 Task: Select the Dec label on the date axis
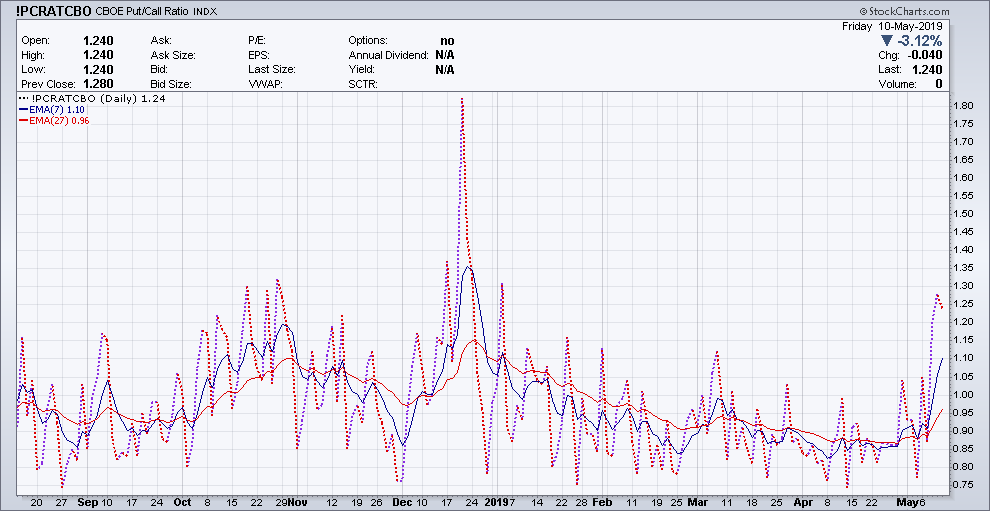click(x=401, y=502)
